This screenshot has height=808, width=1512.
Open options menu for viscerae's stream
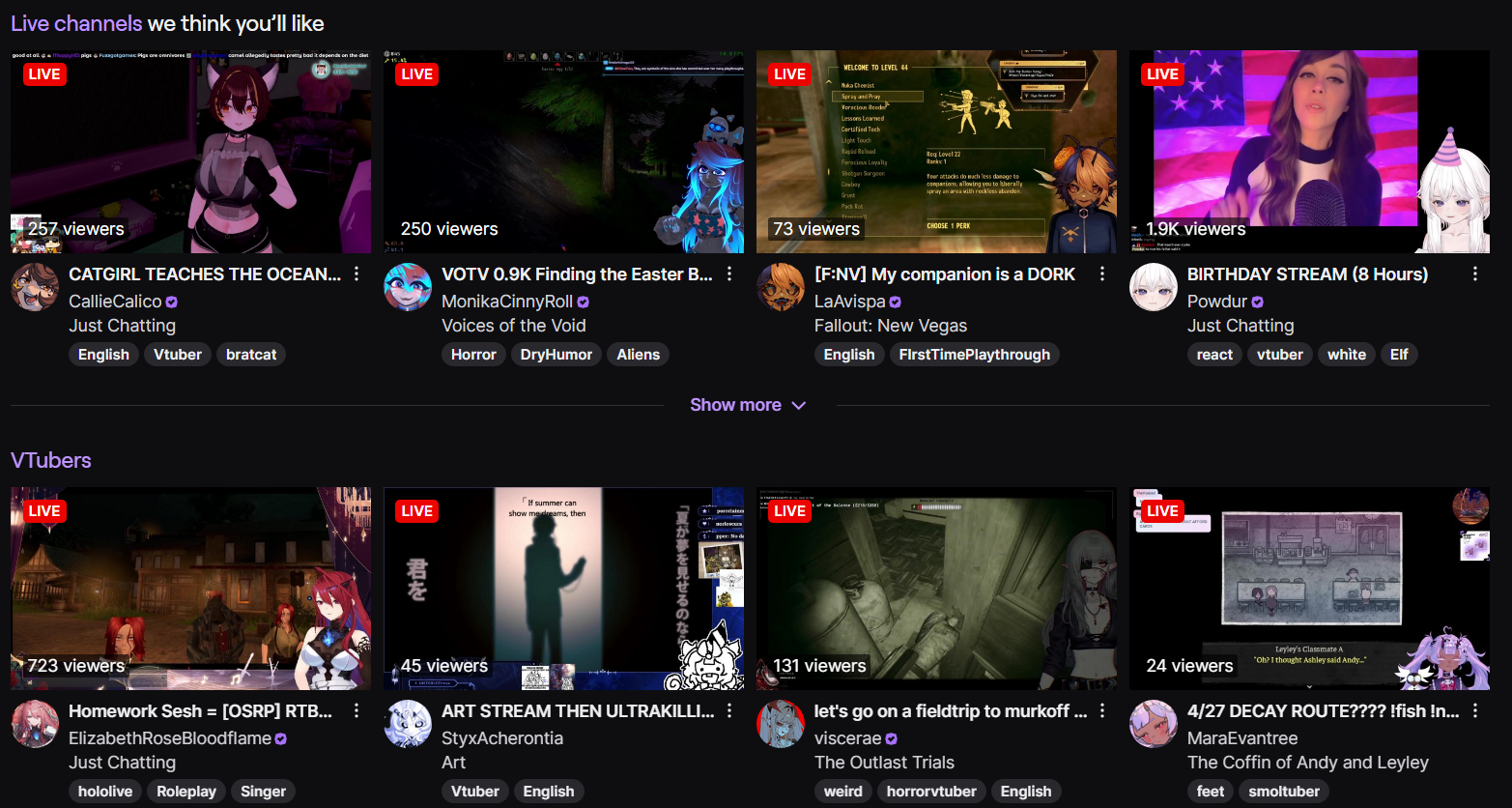[1102, 711]
